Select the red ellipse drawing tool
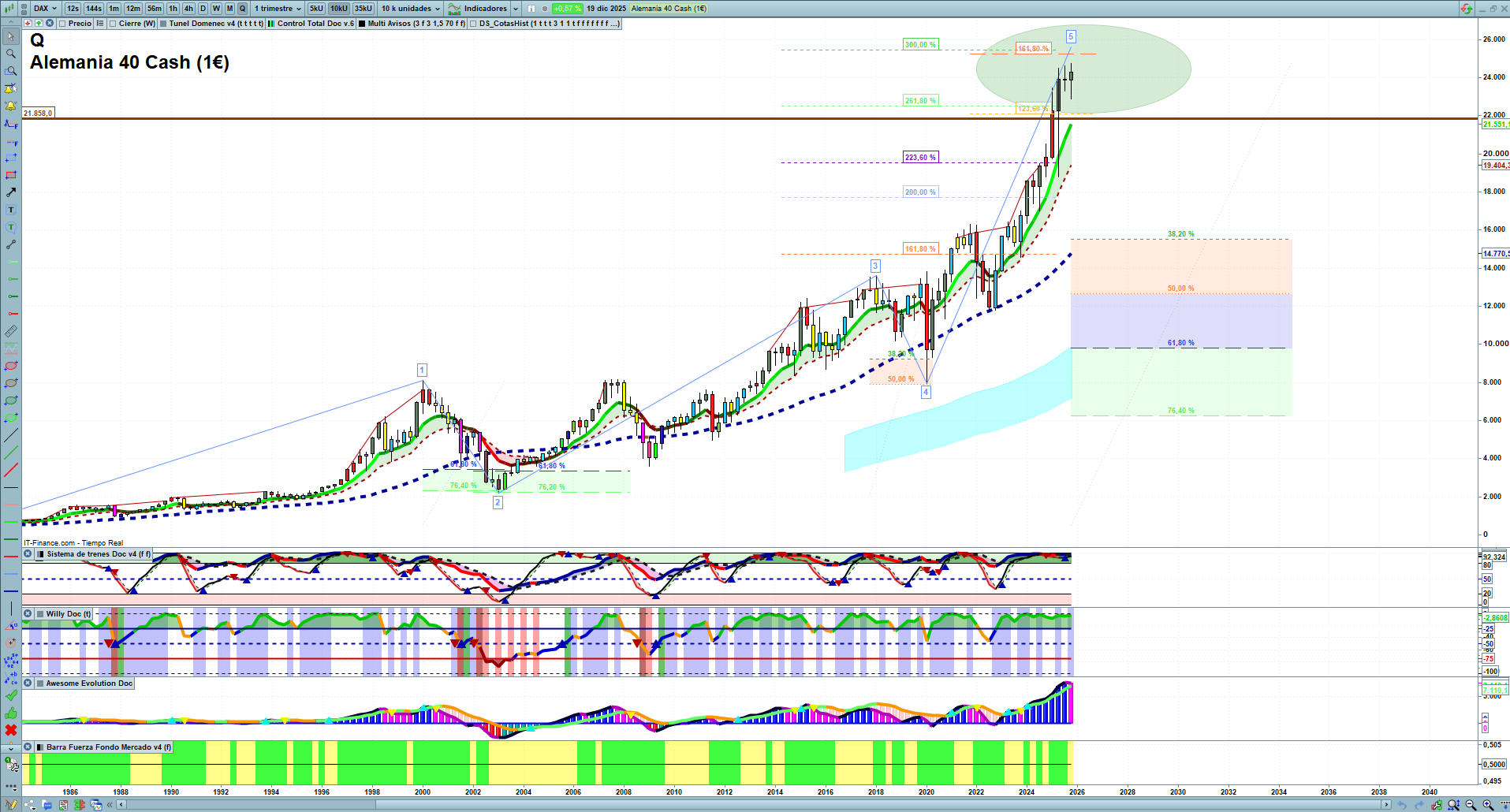The height and width of the screenshot is (812, 1510). click(11, 366)
